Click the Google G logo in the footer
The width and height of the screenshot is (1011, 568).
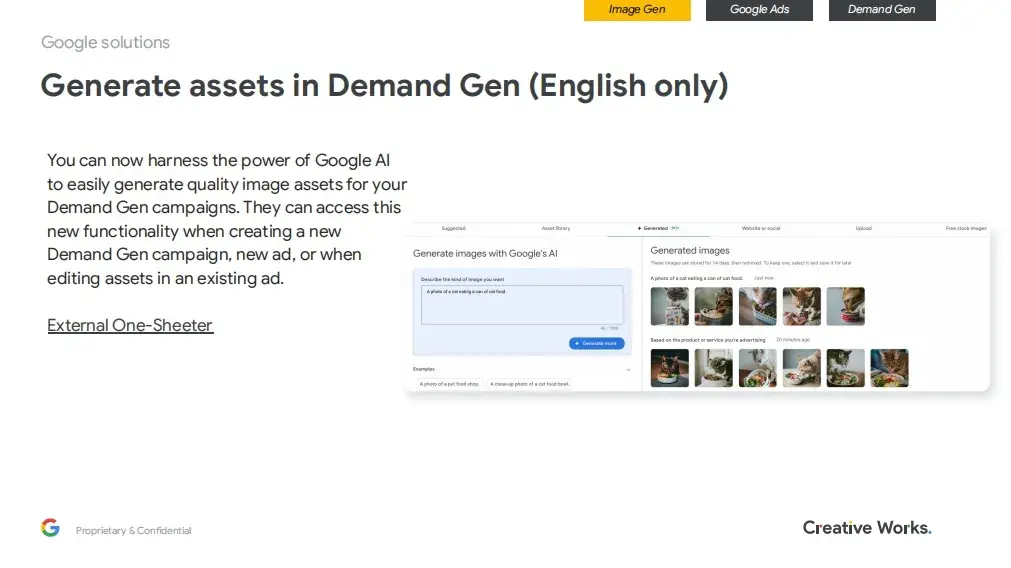pyautogui.click(x=50, y=527)
